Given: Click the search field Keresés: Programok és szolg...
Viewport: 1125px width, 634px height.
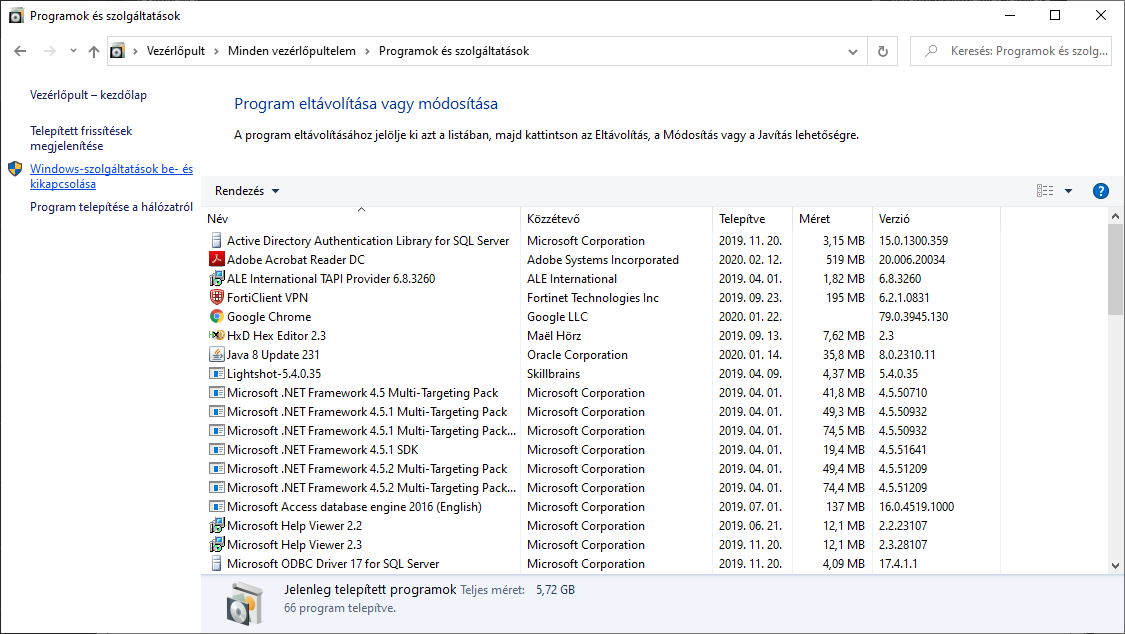Looking at the screenshot, I should pyautogui.click(x=1011, y=52).
